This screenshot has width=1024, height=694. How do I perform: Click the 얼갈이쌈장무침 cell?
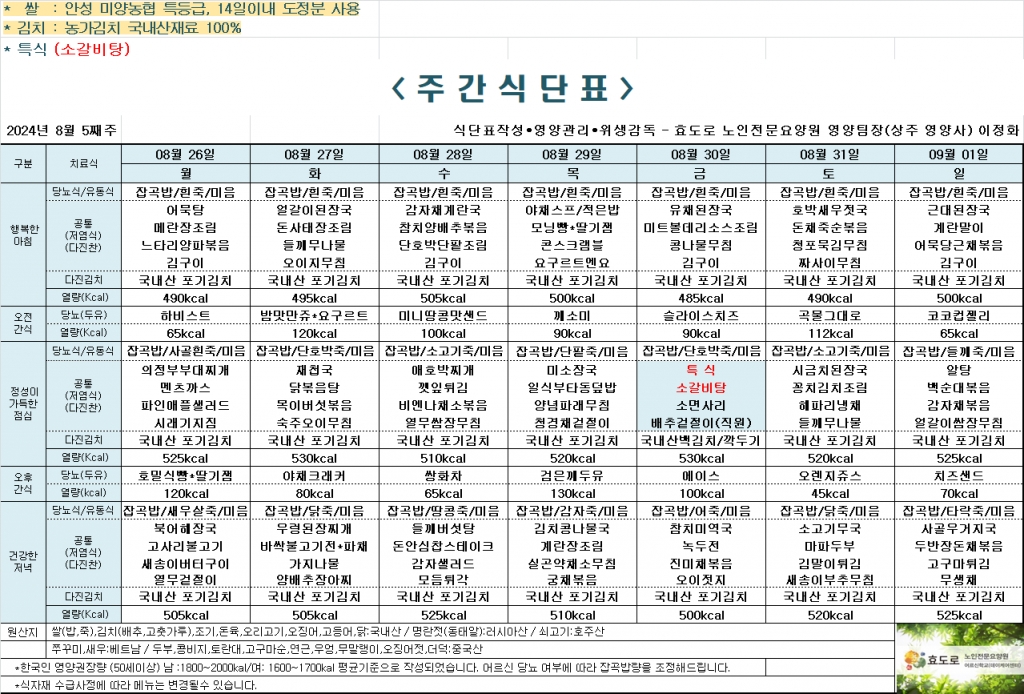pyautogui.click(x=959, y=422)
